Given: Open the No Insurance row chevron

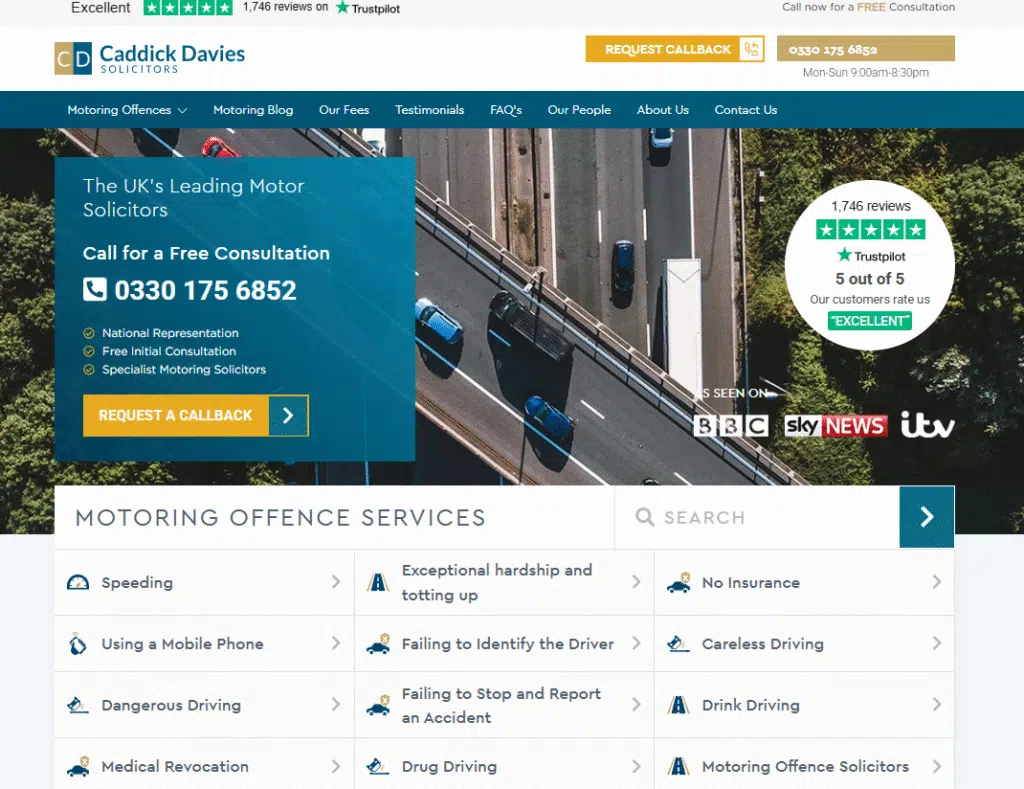Looking at the screenshot, I should click(x=936, y=582).
